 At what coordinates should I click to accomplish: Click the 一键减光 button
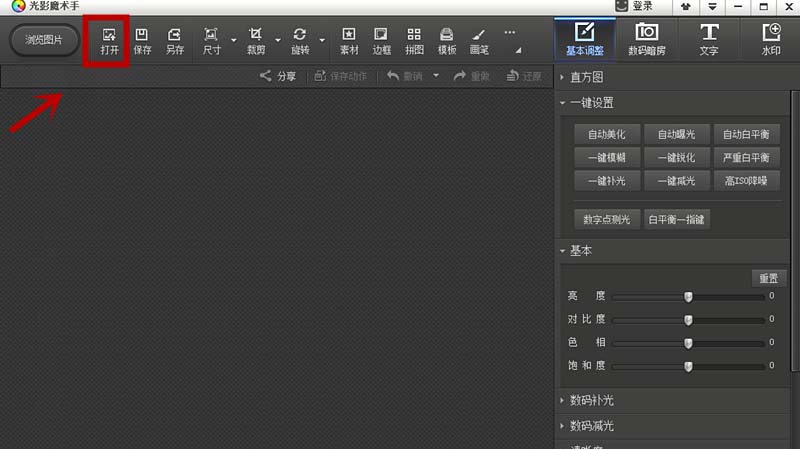(x=677, y=181)
